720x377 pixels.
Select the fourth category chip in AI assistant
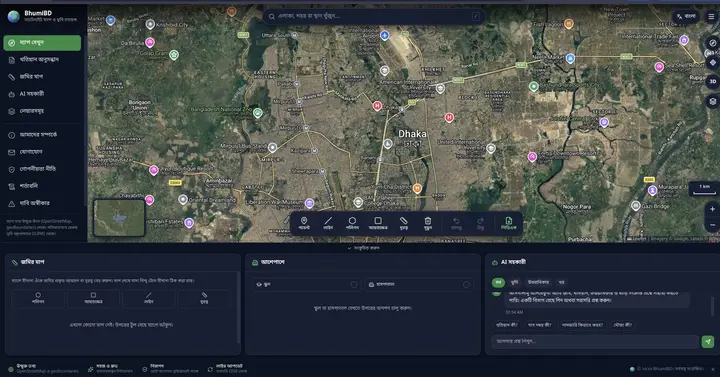[x=561, y=282]
